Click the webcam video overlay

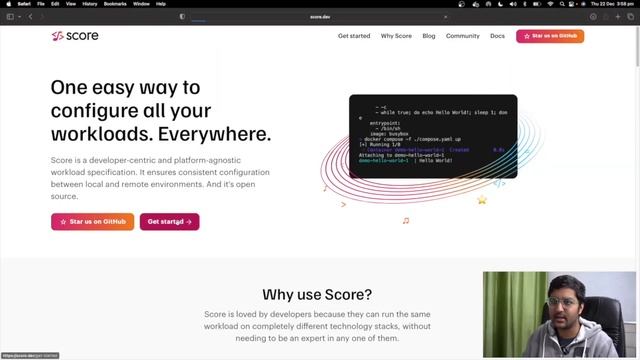559,314
